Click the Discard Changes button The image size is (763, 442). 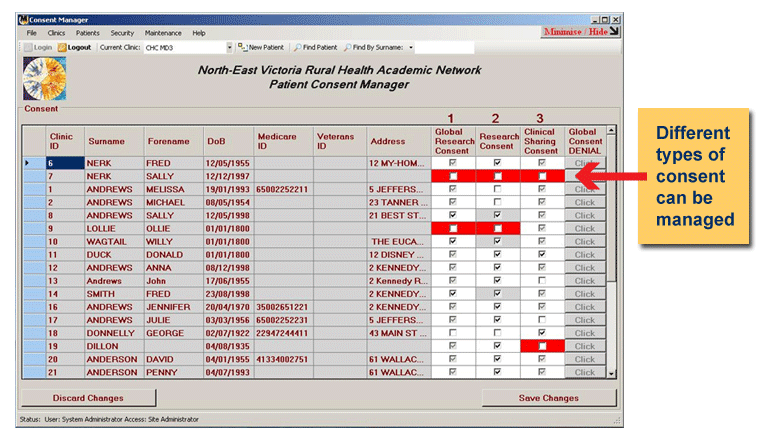point(89,398)
